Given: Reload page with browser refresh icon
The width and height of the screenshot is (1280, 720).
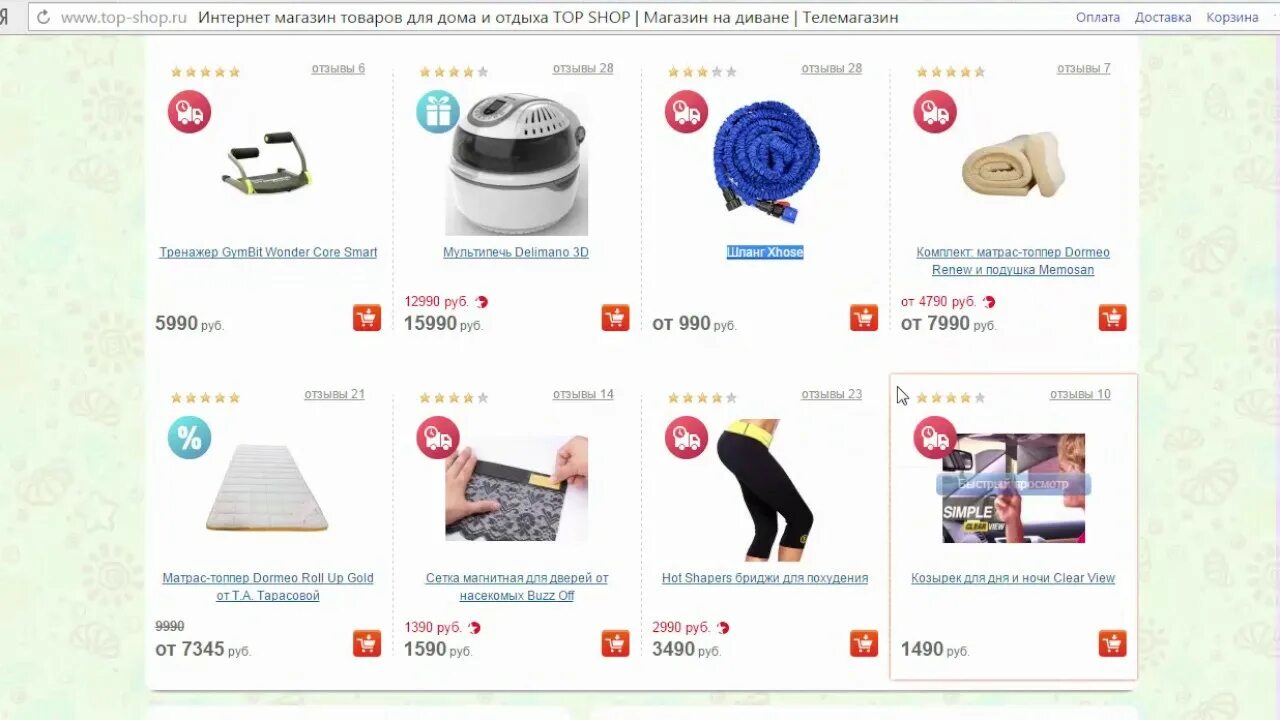Looking at the screenshot, I should 43,17.
